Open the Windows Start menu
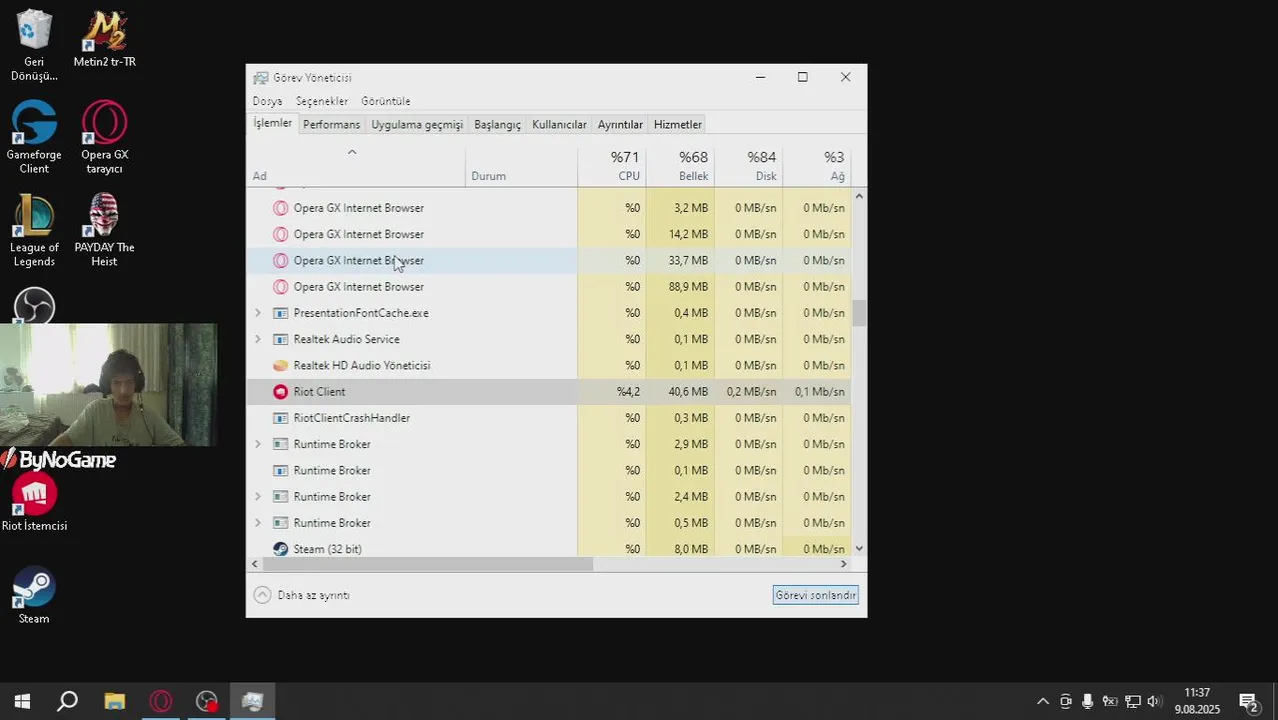 tap(22, 702)
